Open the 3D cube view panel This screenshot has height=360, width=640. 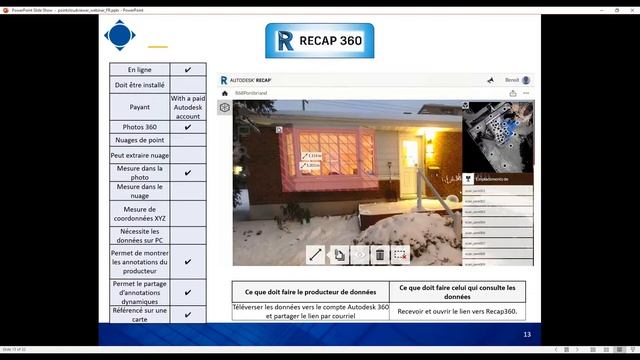coord(224,108)
